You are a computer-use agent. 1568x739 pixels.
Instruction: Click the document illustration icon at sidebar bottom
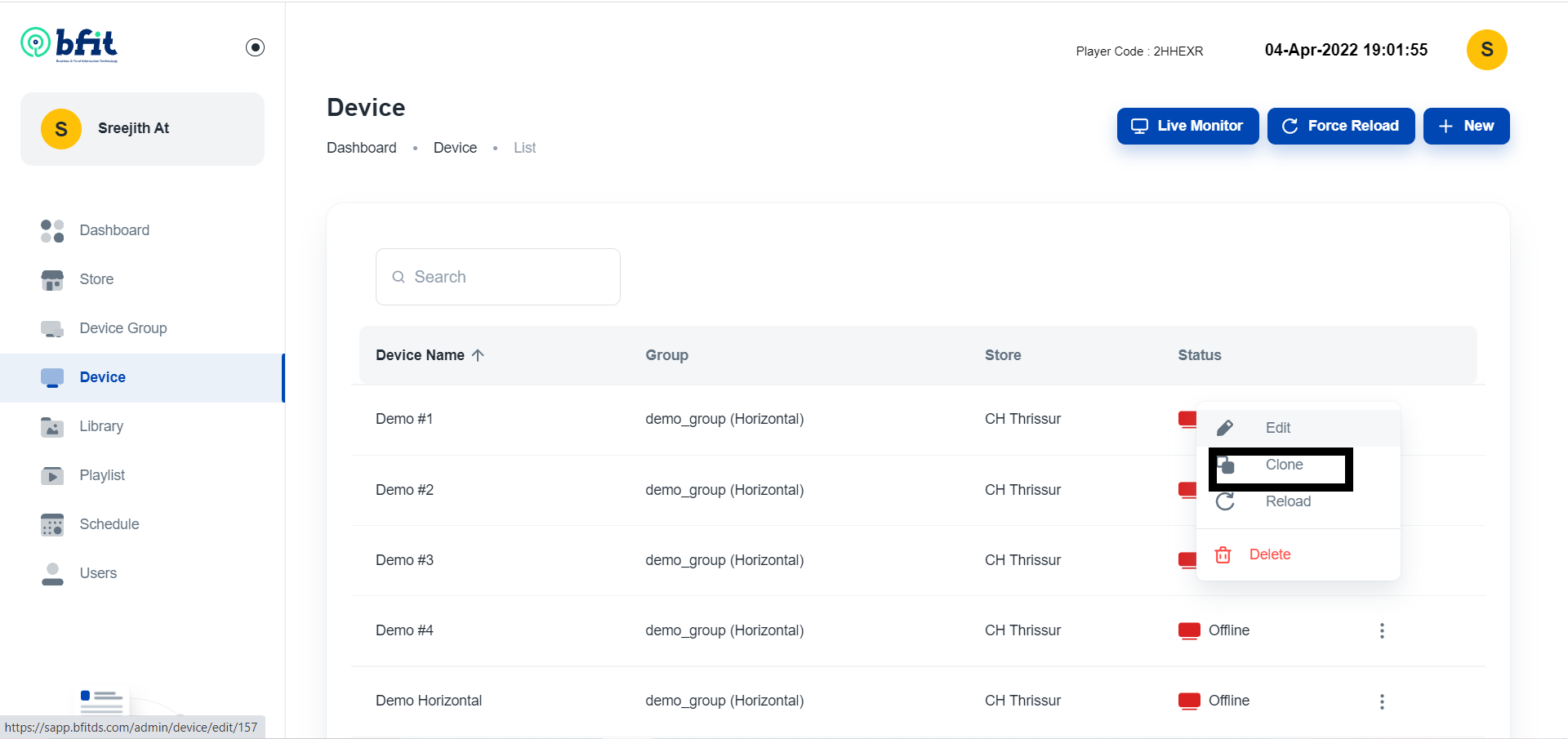(x=101, y=701)
